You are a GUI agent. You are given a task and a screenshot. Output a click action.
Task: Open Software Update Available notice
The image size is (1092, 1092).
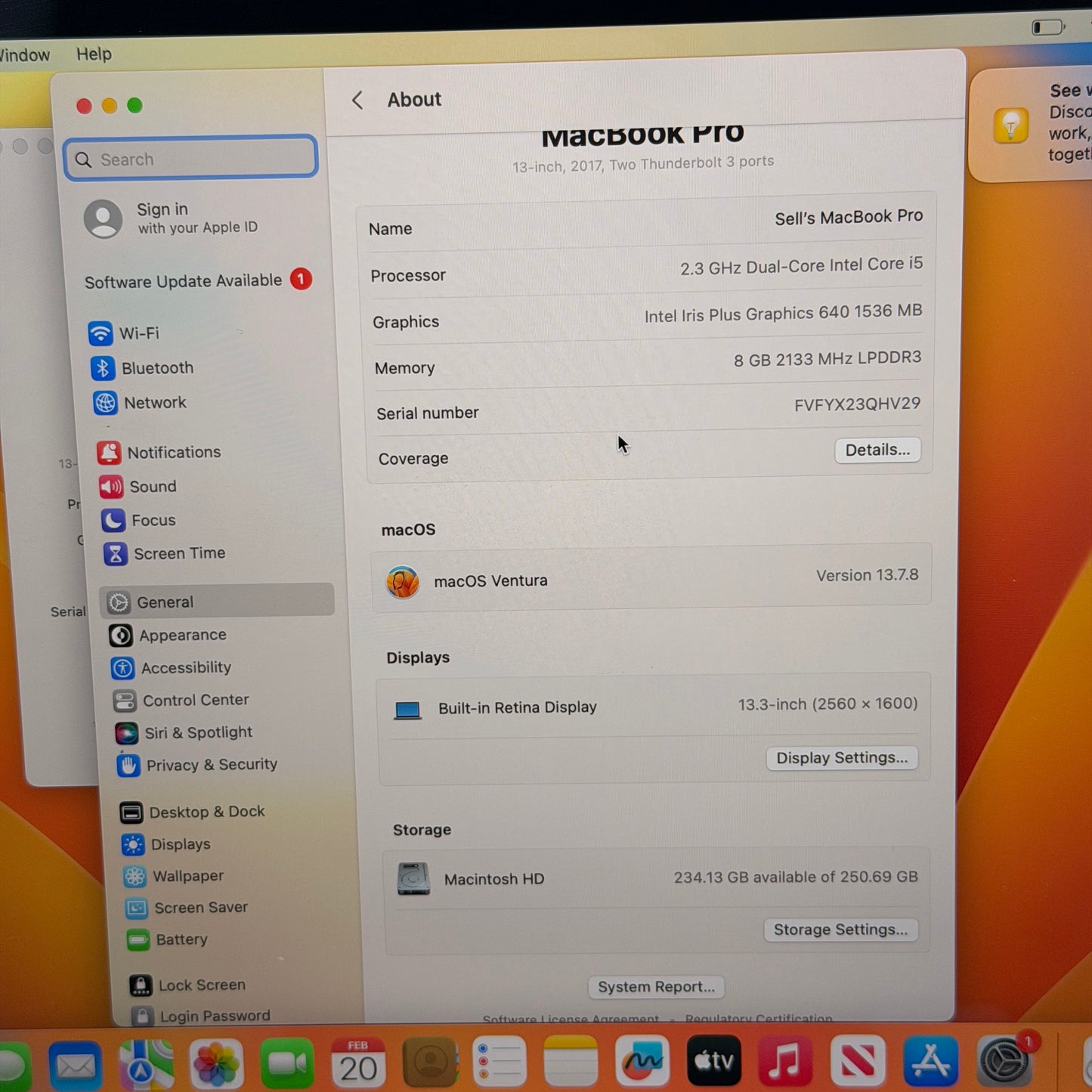pos(198,281)
